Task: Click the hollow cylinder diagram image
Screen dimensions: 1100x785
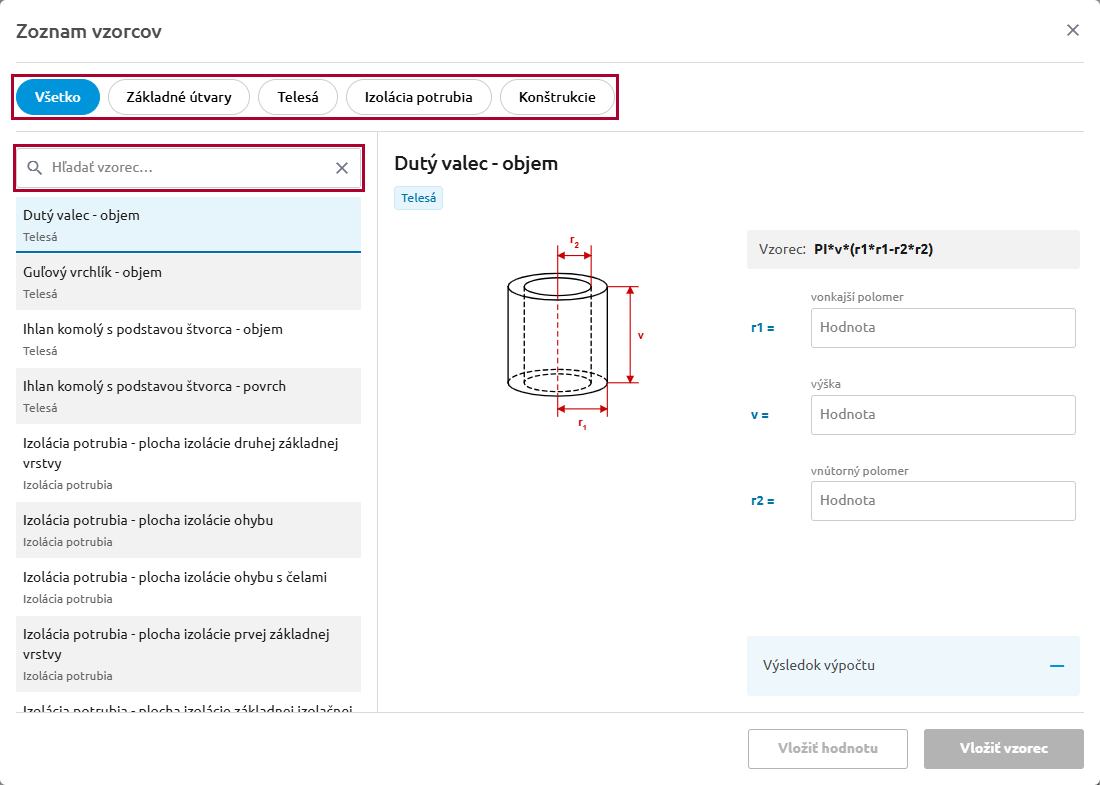Action: click(574, 333)
